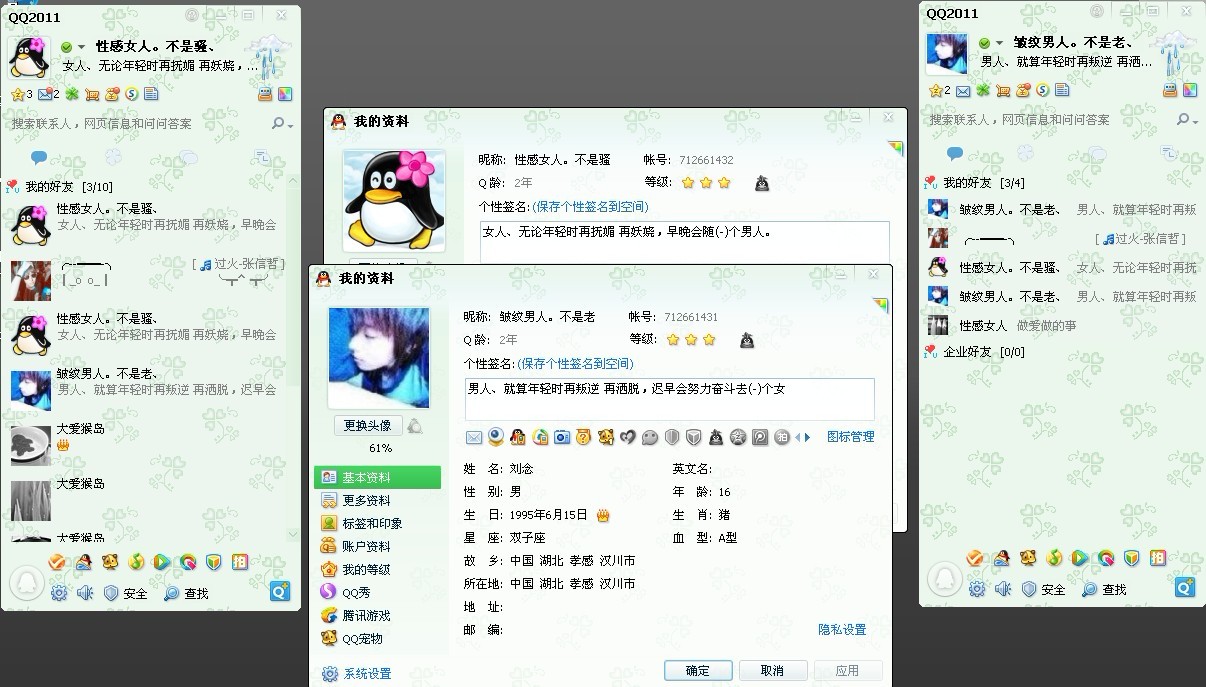Click profile avatar photo in front profile window
1206x687 pixels.
coord(379,357)
